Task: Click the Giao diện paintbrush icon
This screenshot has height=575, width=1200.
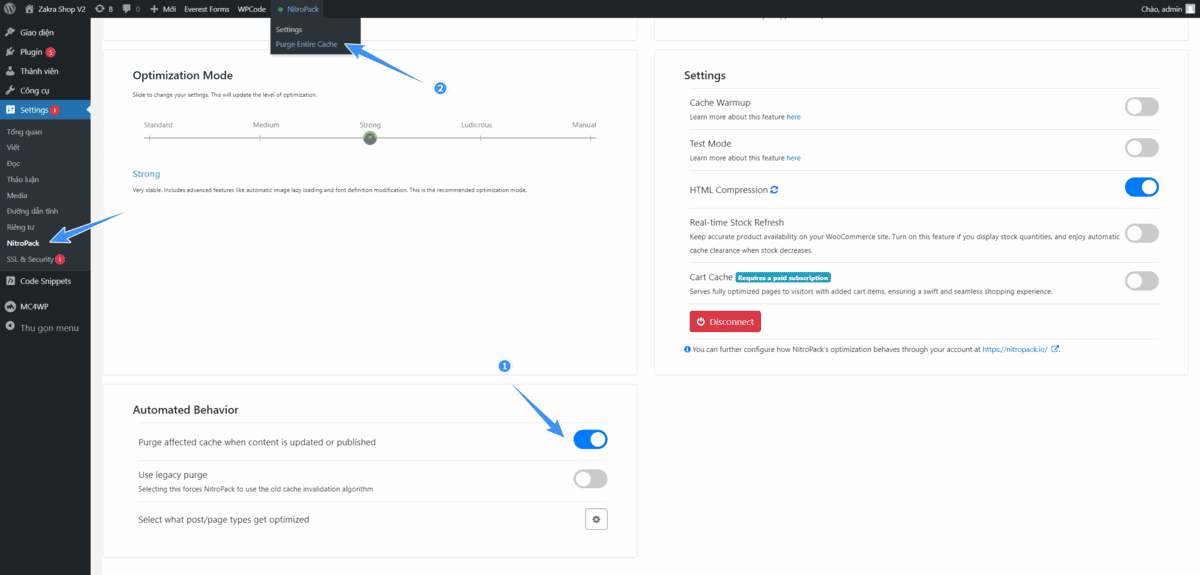Action: pyautogui.click(x=10, y=32)
